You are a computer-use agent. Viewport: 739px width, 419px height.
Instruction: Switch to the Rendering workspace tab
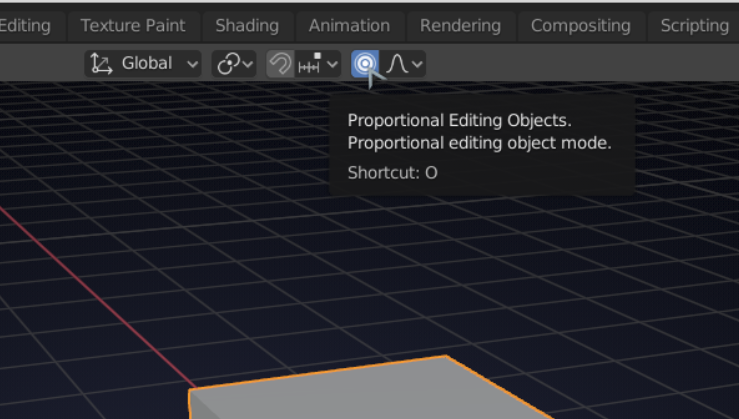[460, 26]
